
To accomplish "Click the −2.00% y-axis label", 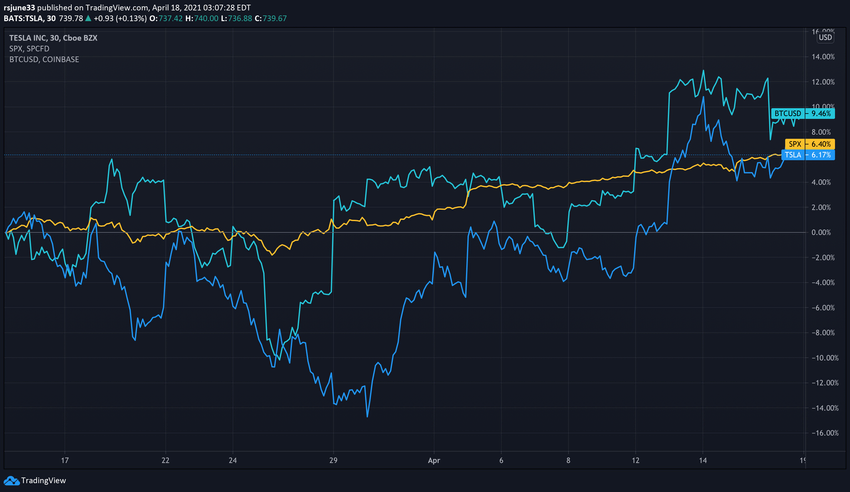I will 823,258.
